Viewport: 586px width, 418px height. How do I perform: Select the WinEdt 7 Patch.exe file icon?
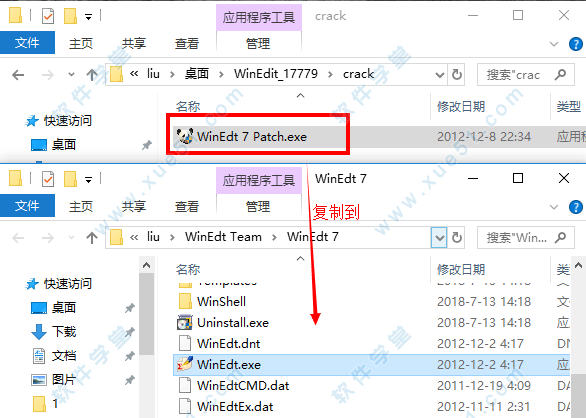point(185,136)
